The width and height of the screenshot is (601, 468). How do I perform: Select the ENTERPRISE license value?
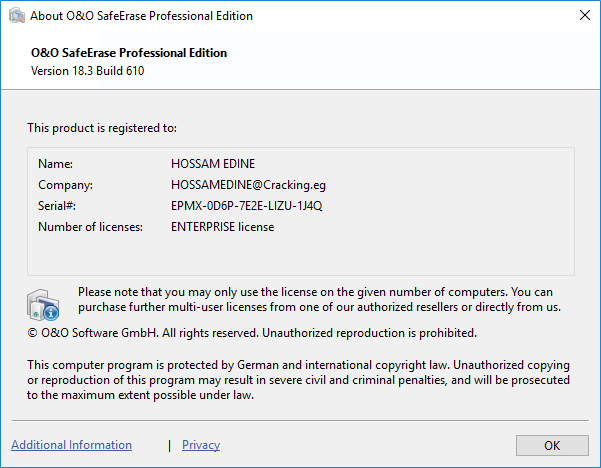(222, 227)
